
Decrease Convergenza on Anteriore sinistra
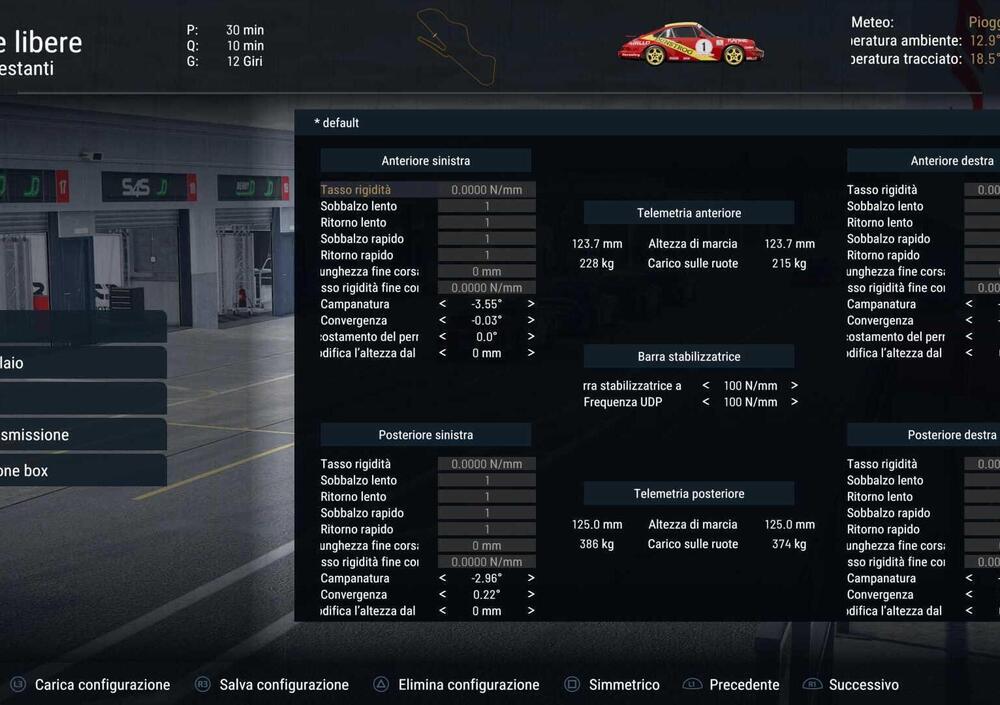pyautogui.click(x=443, y=321)
